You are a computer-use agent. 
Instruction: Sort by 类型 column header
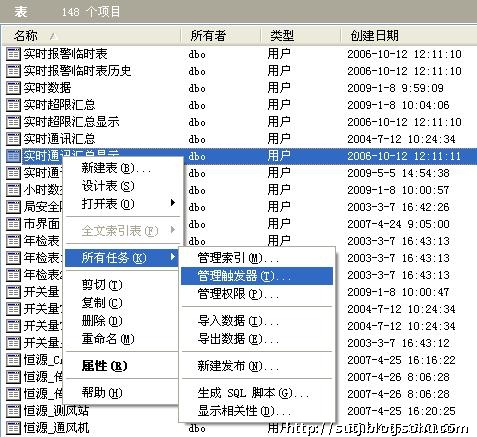point(300,36)
